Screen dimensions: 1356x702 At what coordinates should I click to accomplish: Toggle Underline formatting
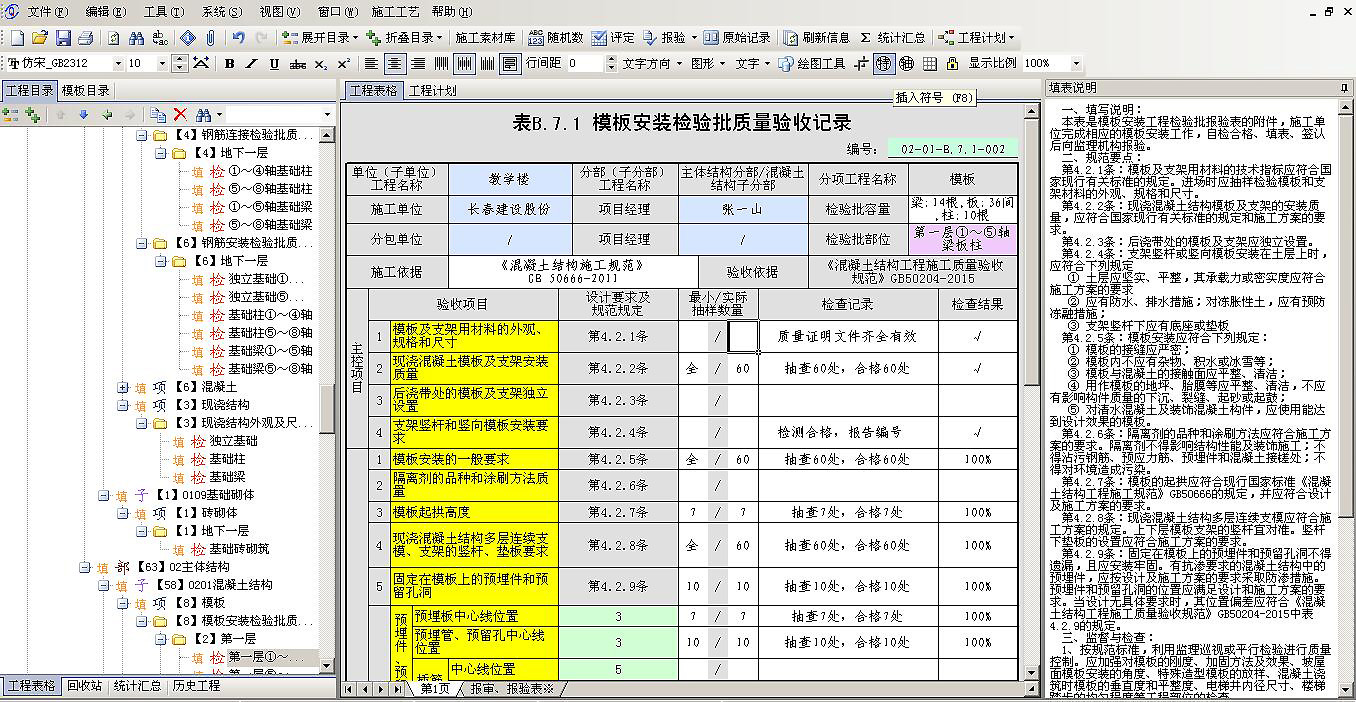tap(274, 64)
